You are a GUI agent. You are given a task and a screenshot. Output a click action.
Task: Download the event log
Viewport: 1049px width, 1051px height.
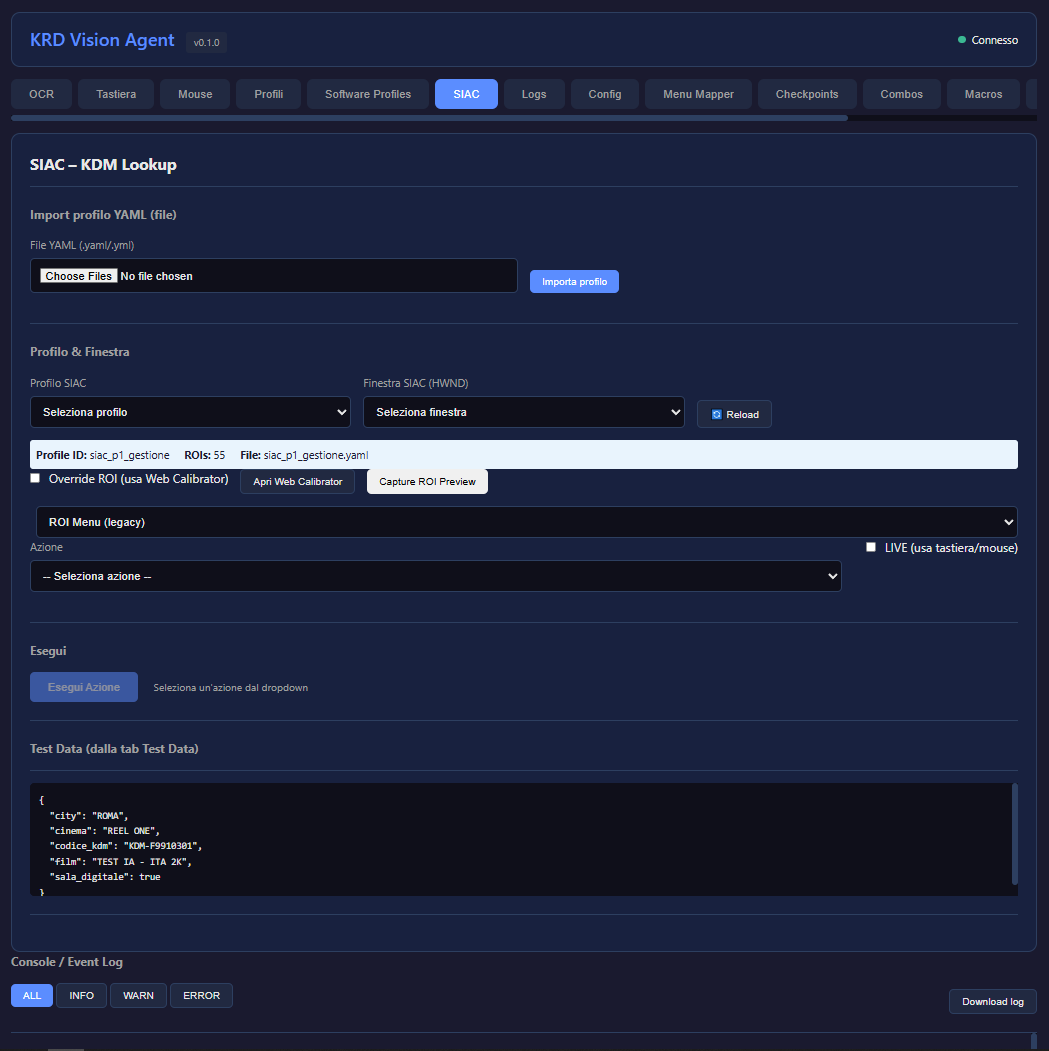click(993, 1001)
